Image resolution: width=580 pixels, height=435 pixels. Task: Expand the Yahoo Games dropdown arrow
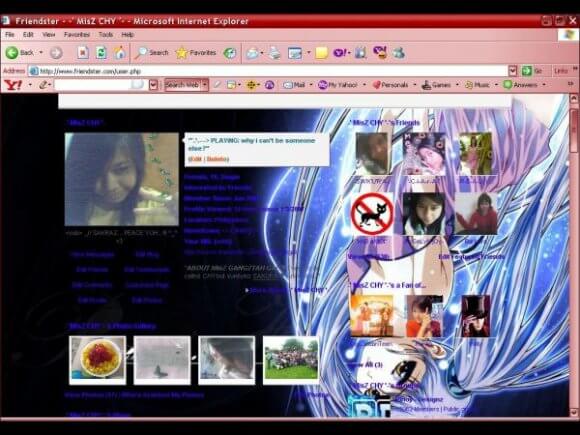click(x=457, y=85)
